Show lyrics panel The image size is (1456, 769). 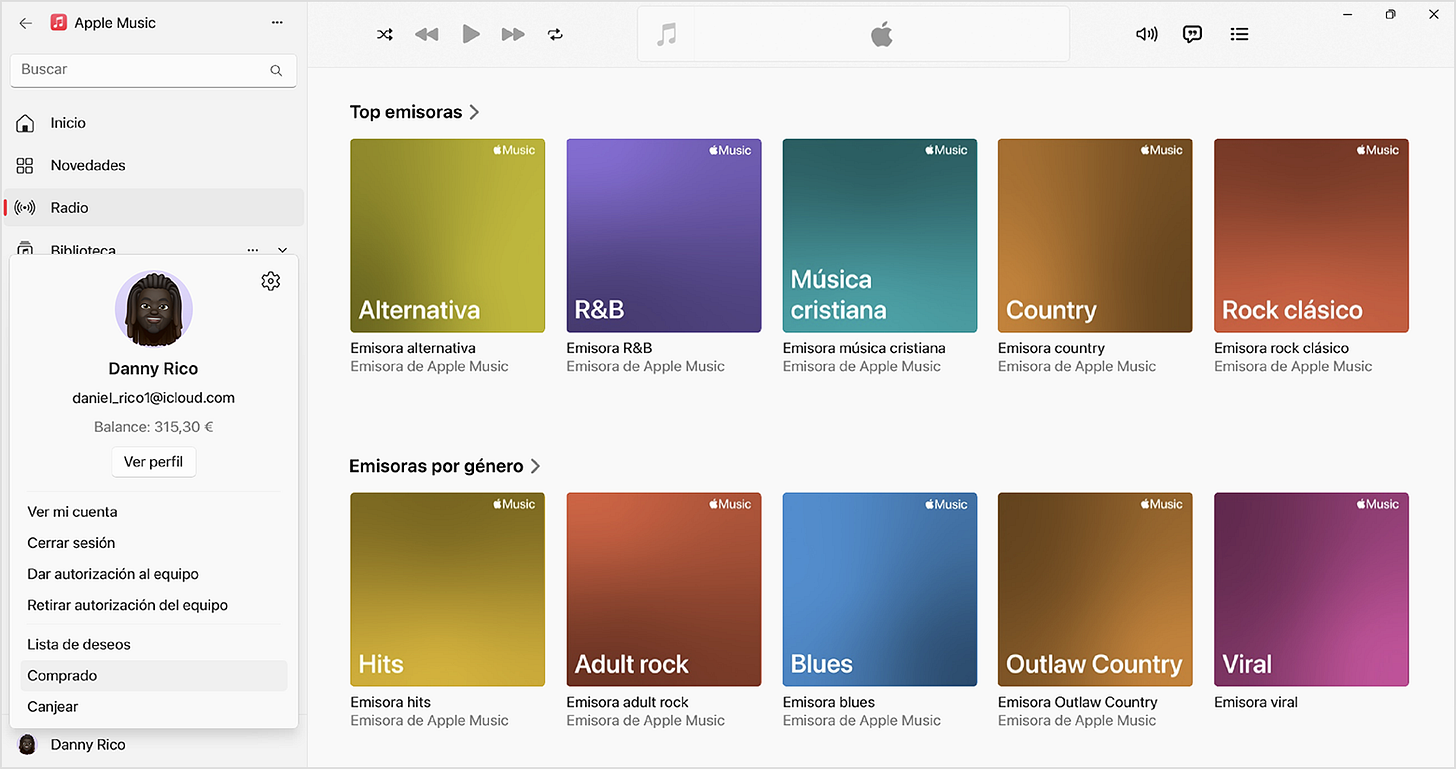[1192, 34]
